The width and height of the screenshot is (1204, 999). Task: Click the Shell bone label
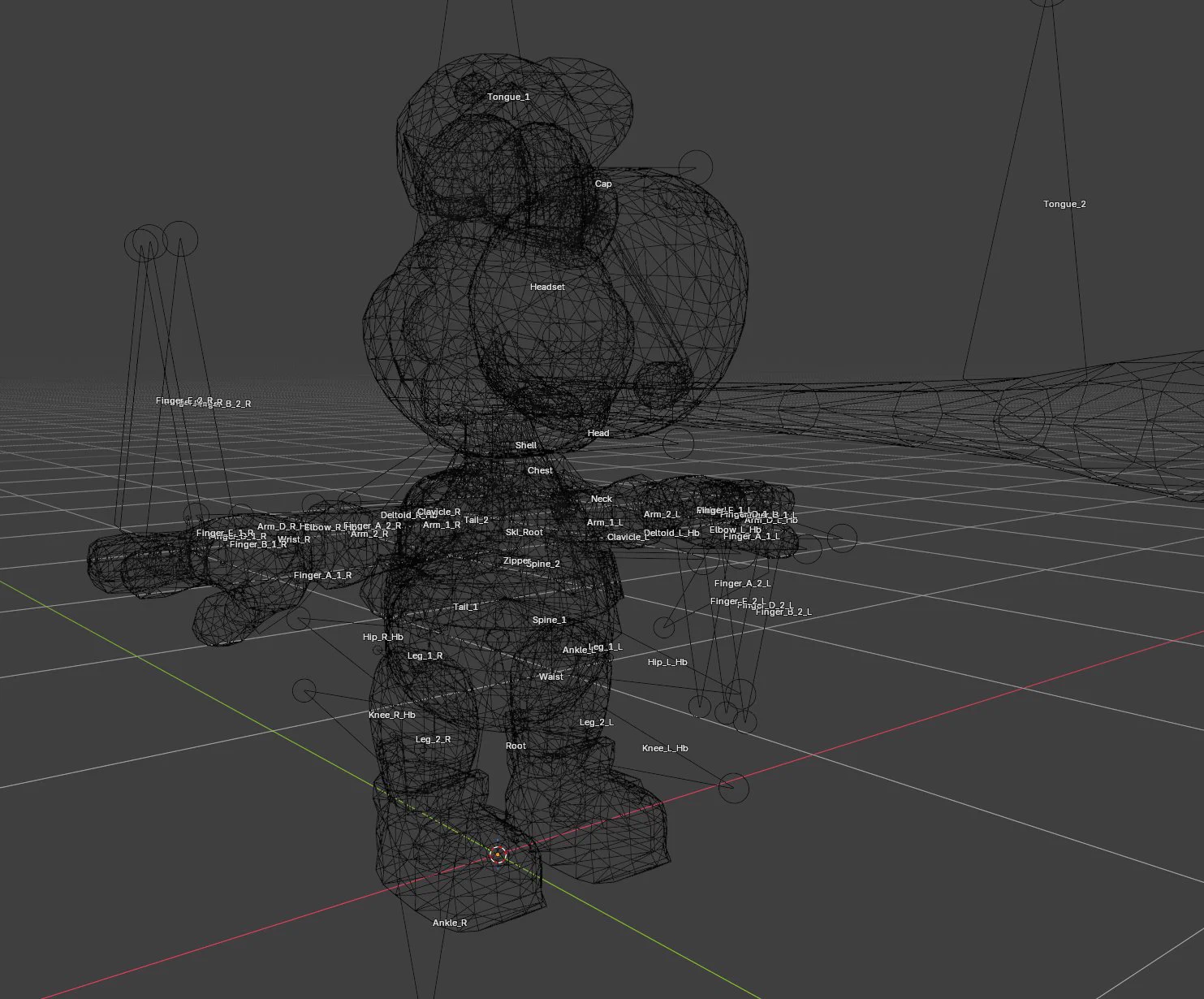coord(526,445)
